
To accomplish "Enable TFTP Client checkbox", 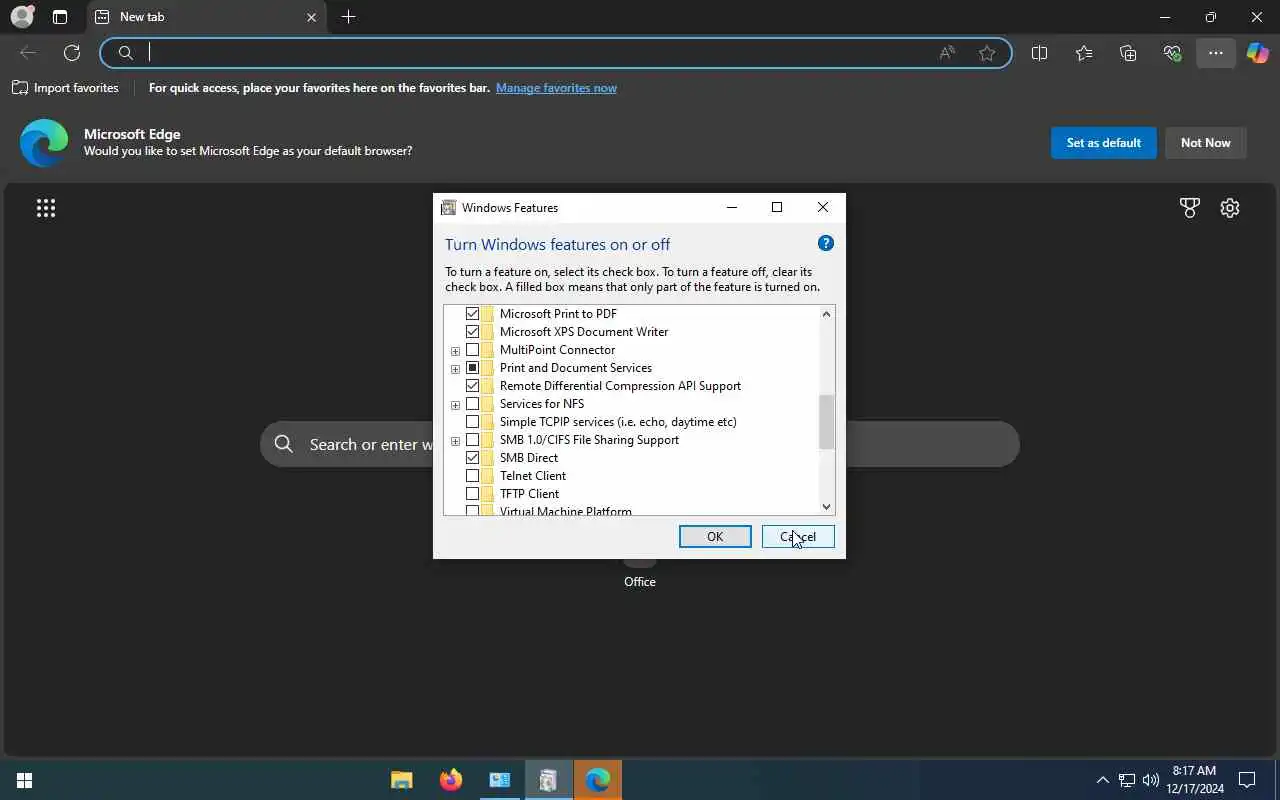I will point(473,494).
